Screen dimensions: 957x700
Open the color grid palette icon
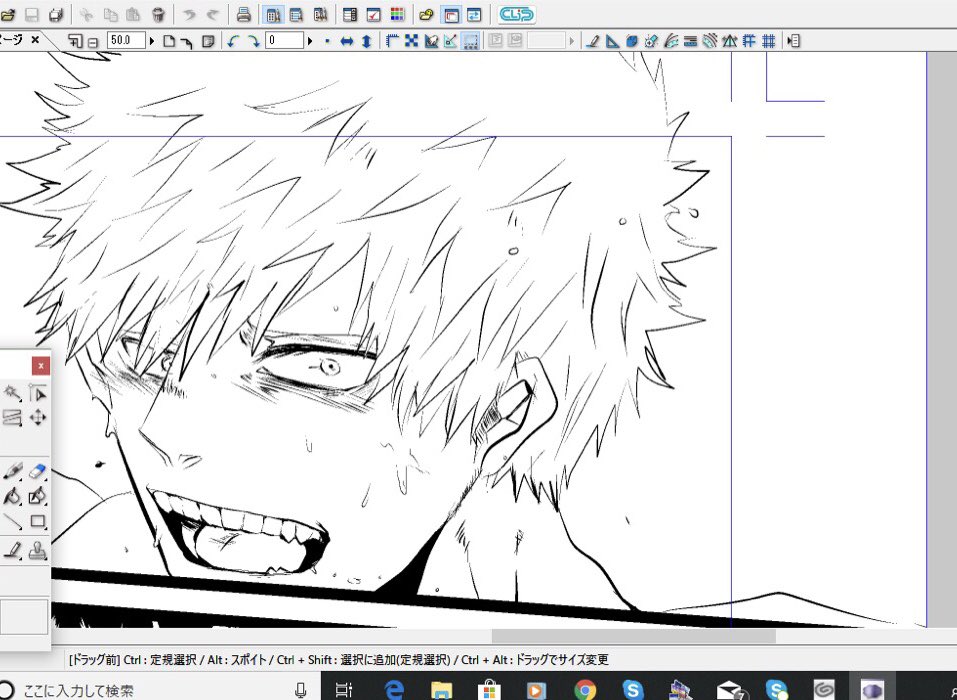click(397, 15)
